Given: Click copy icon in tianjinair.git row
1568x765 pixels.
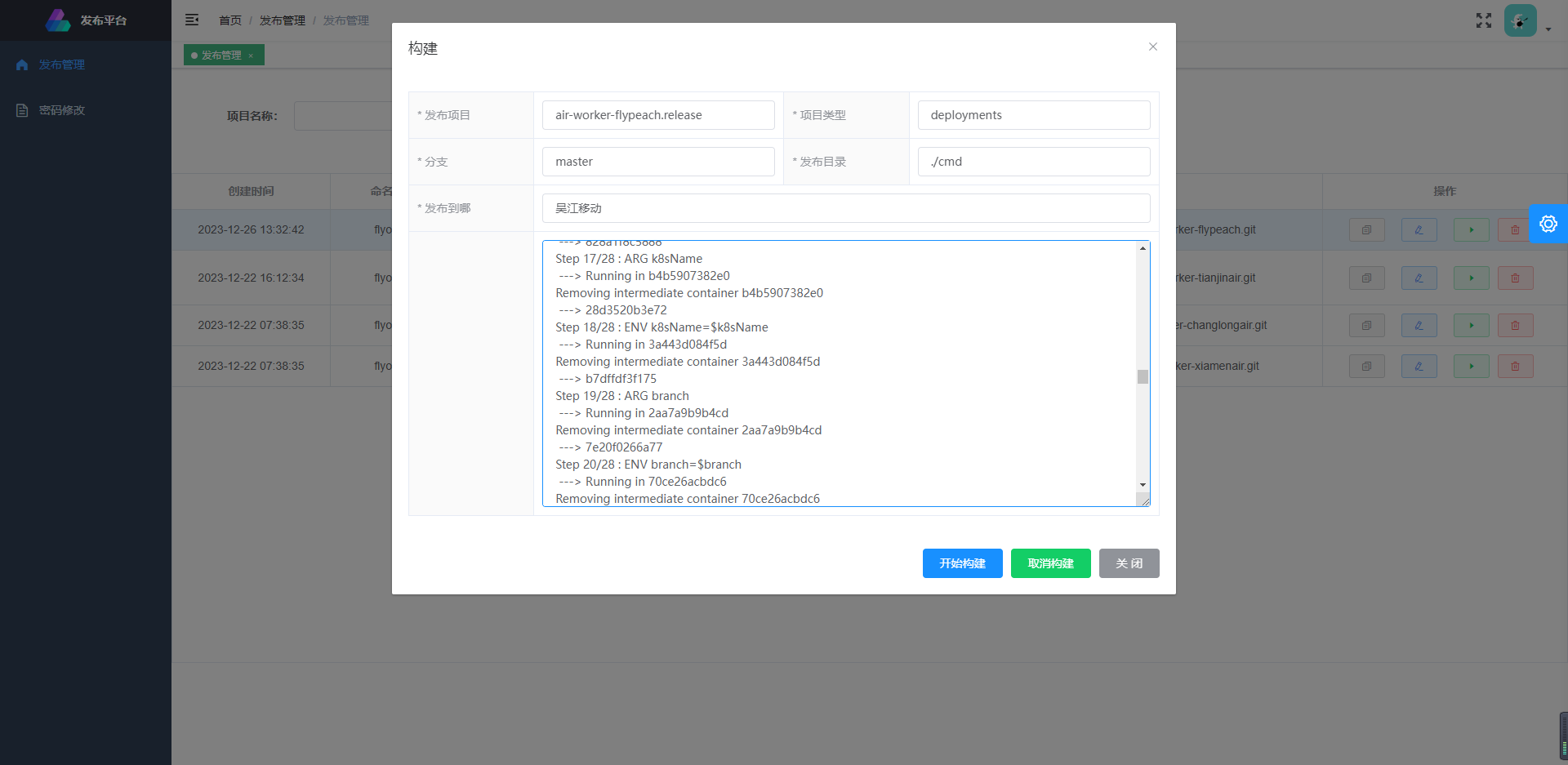Looking at the screenshot, I should click(x=1366, y=278).
